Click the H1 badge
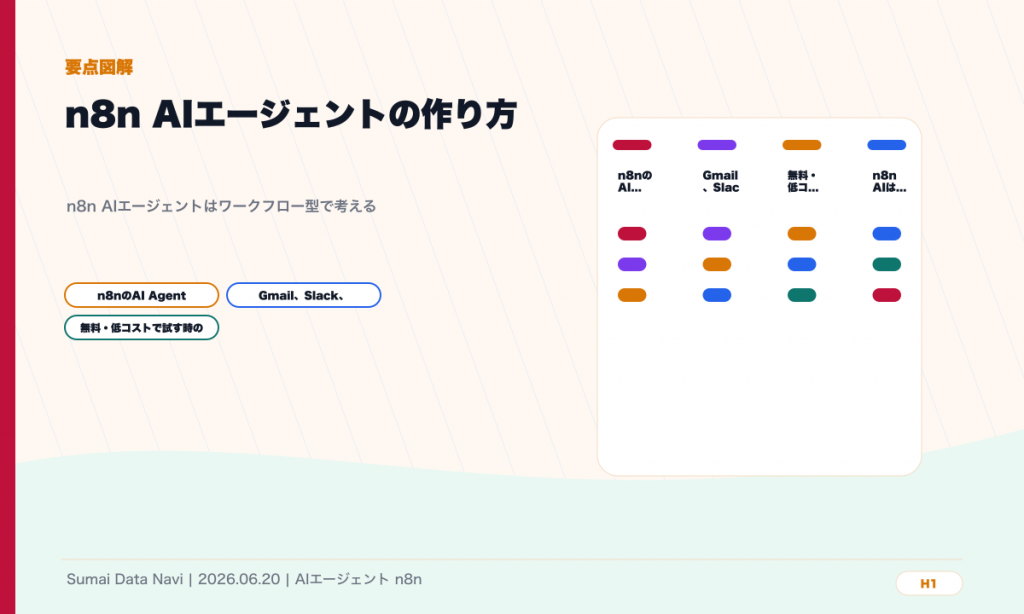Viewport: 1024px width, 614px height. [x=929, y=583]
